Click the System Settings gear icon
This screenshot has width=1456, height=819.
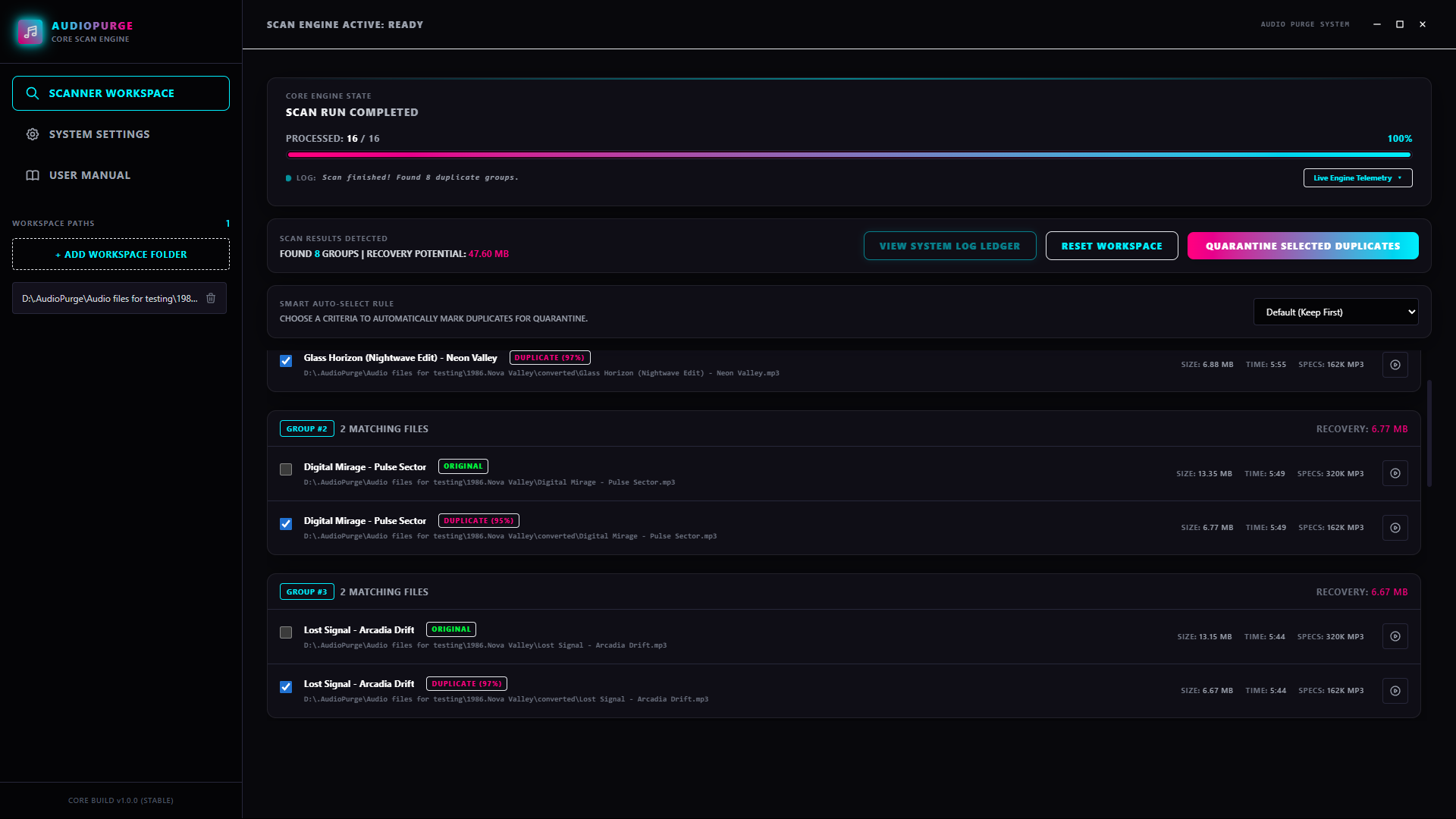(33, 134)
